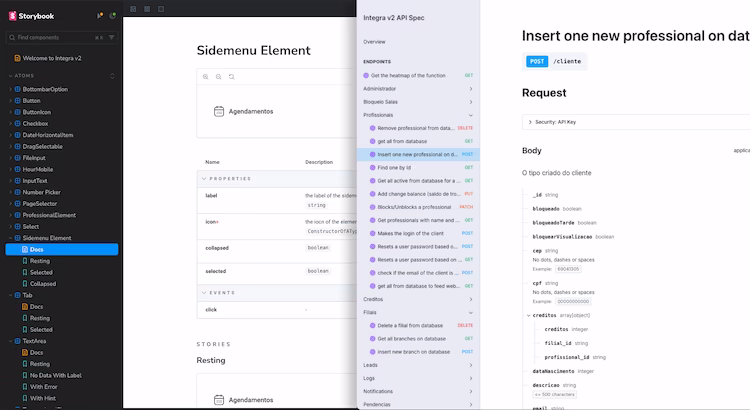
Task: Click the zoom in icon in preview toolbar
Action: (206, 77)
